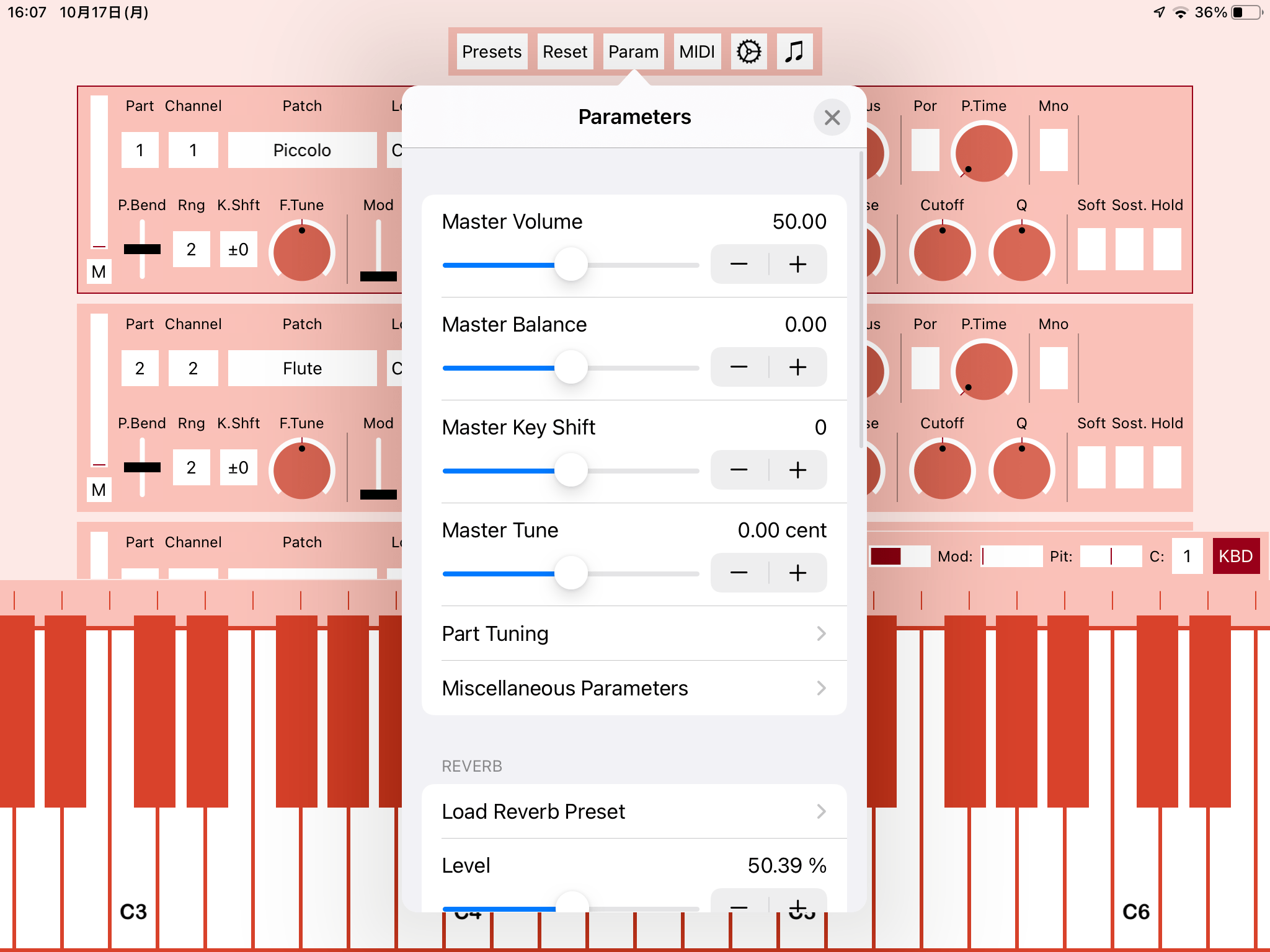Decrease Master Tune with minus button
The width and height of the screenshot is (1270, 952).
[739, 573]
